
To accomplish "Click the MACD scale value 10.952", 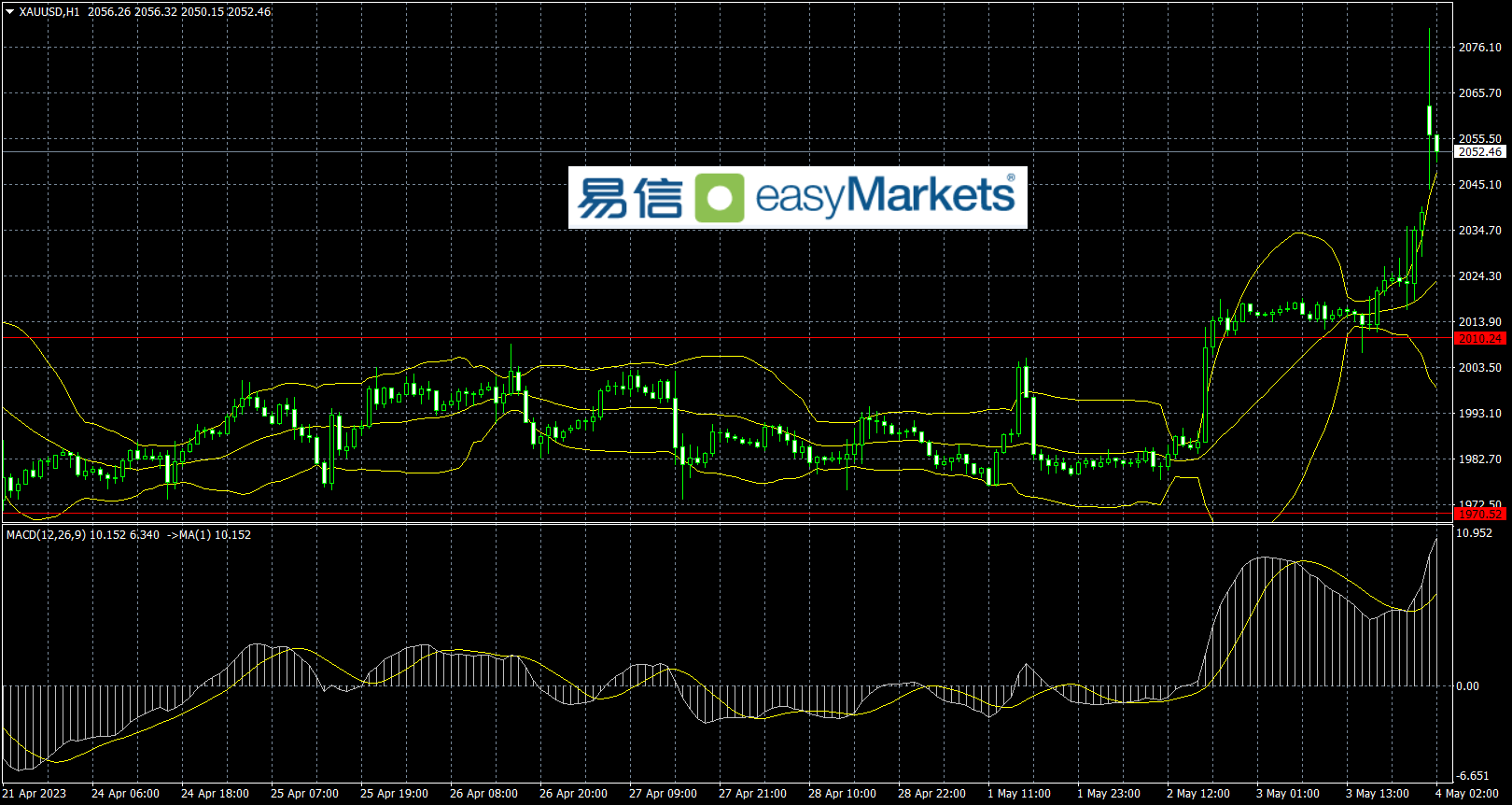I will pyautogui.click(x=1475, y=533).
